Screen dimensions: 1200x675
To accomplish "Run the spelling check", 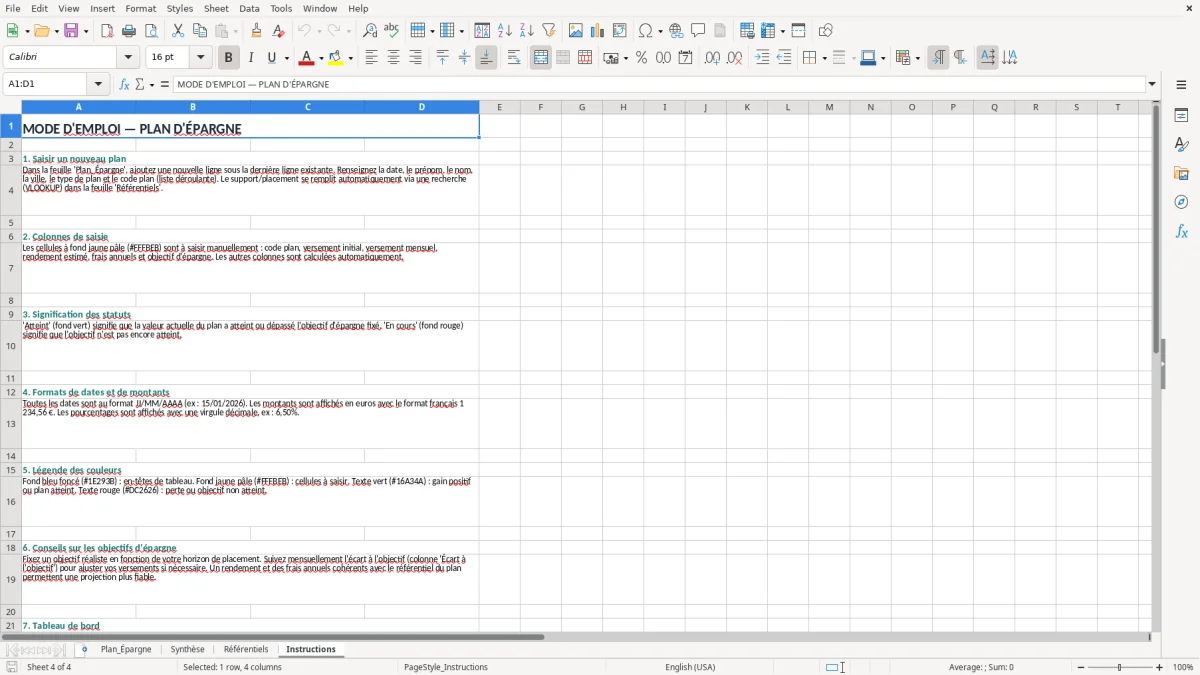I will tap(392, 31).
